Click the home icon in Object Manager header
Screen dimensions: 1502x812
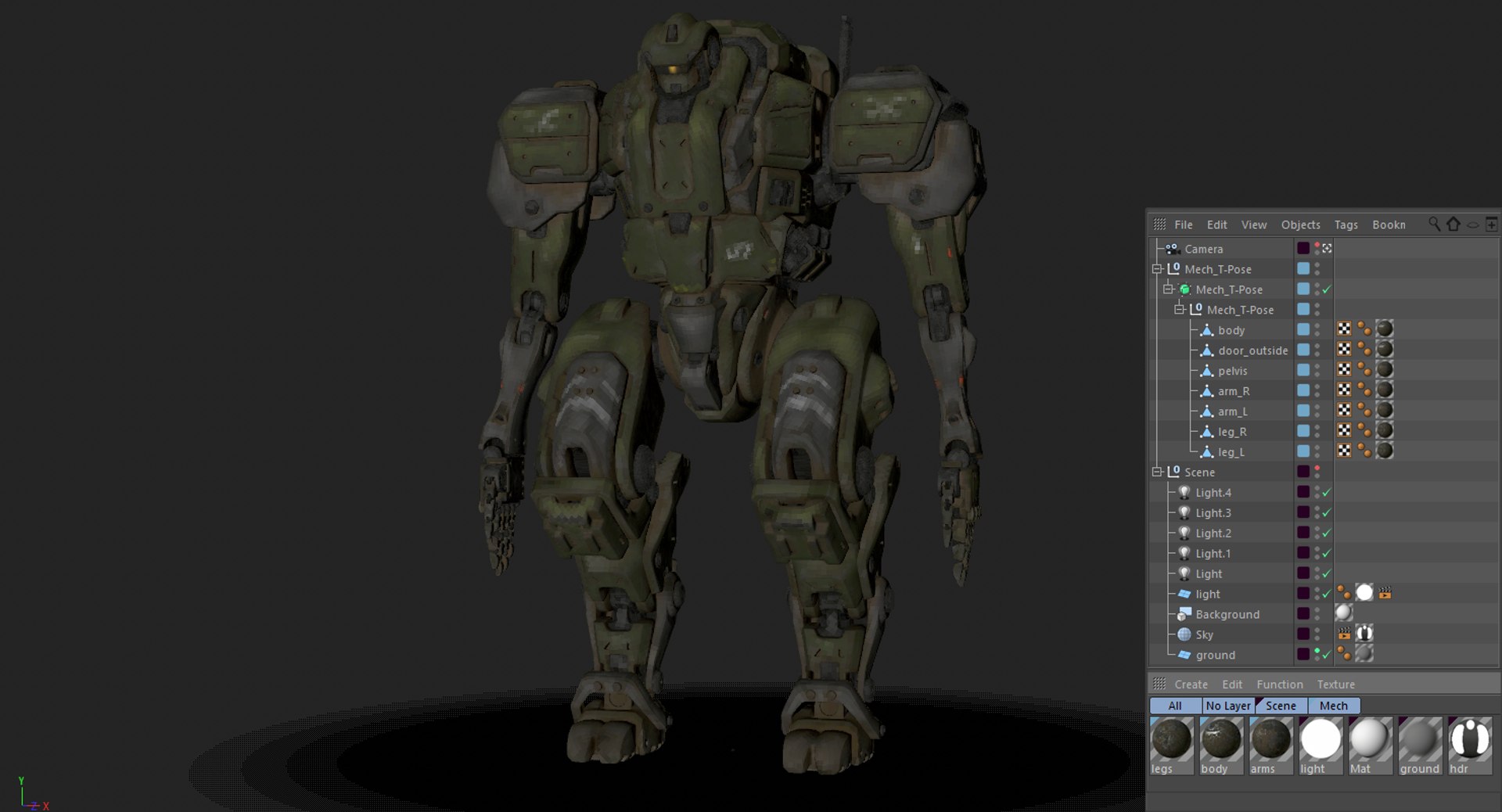tap(1453, 224)
